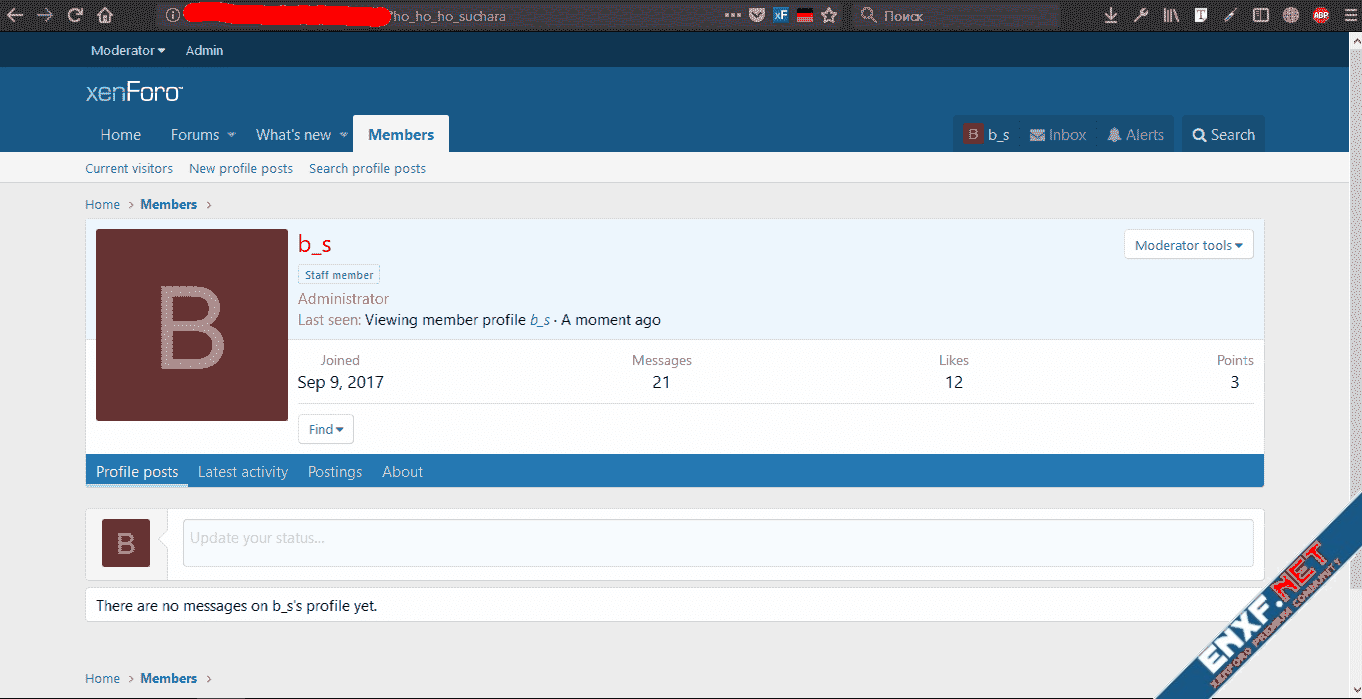The height and width of the screenshot is (699, 1362).
Task: Open the Firefox library bookmarks icon
Action: [x=1170, y=15]
